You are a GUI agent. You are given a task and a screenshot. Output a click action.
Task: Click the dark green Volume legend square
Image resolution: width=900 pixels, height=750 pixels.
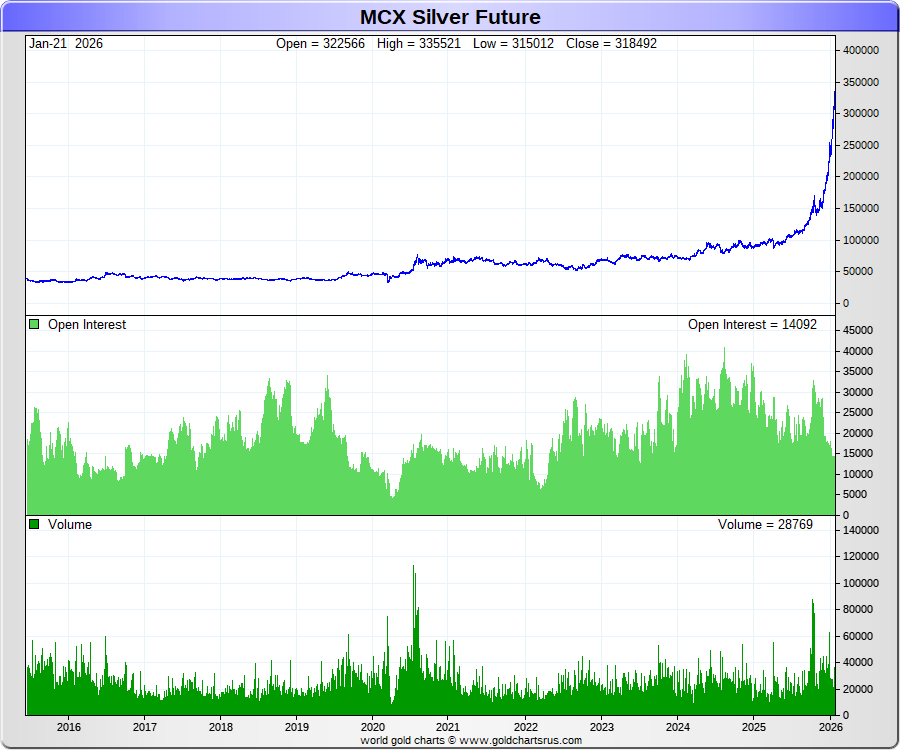(34, 525)
